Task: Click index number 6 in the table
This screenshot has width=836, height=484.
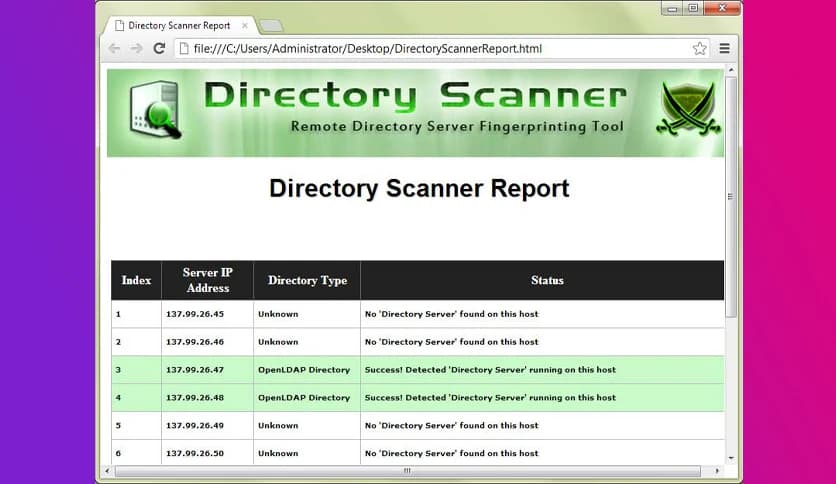Action: [x=118, y=453]
